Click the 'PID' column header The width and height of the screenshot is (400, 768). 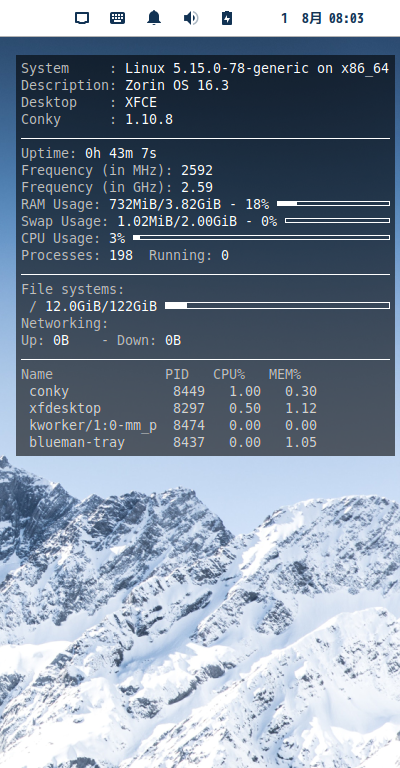coord(177,375)
